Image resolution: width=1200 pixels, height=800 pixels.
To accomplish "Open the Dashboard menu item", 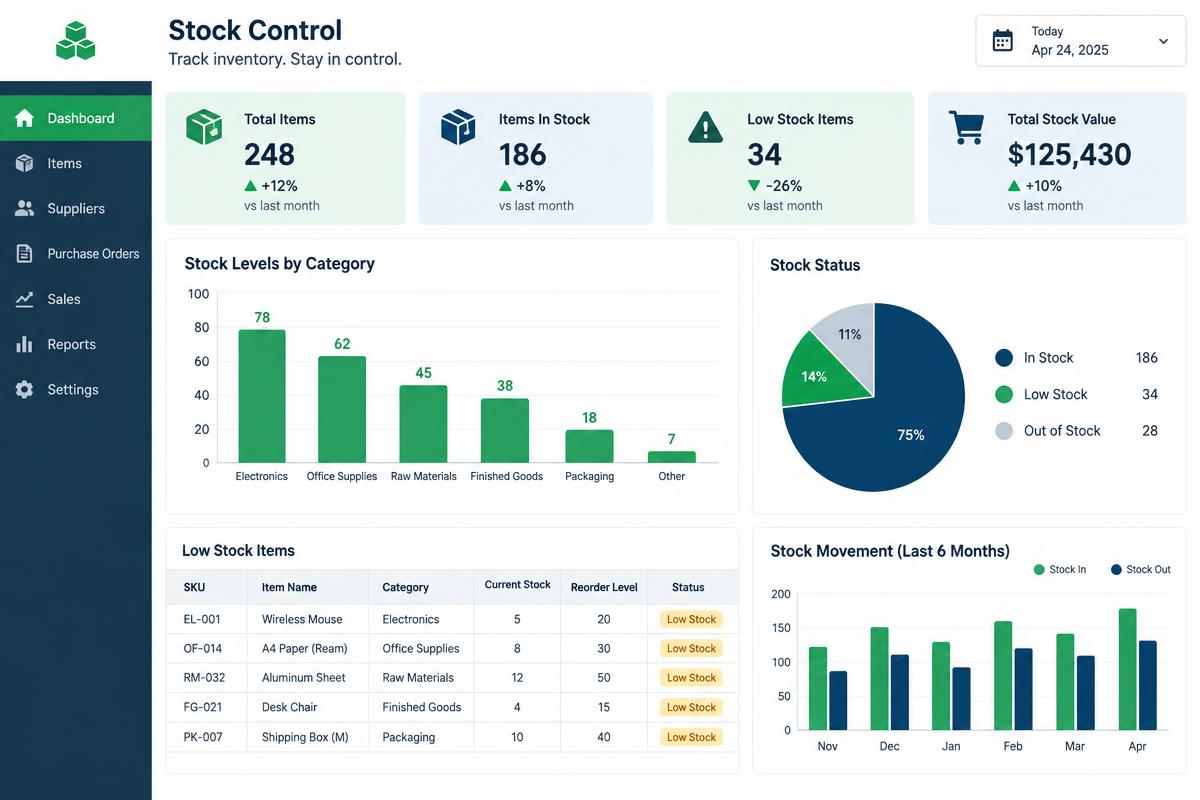I will tap(76, 118).
